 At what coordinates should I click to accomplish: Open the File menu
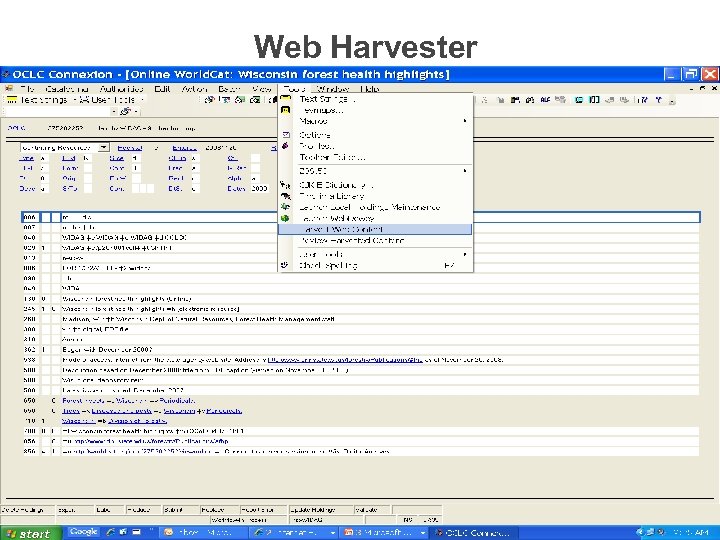[27, 89]
